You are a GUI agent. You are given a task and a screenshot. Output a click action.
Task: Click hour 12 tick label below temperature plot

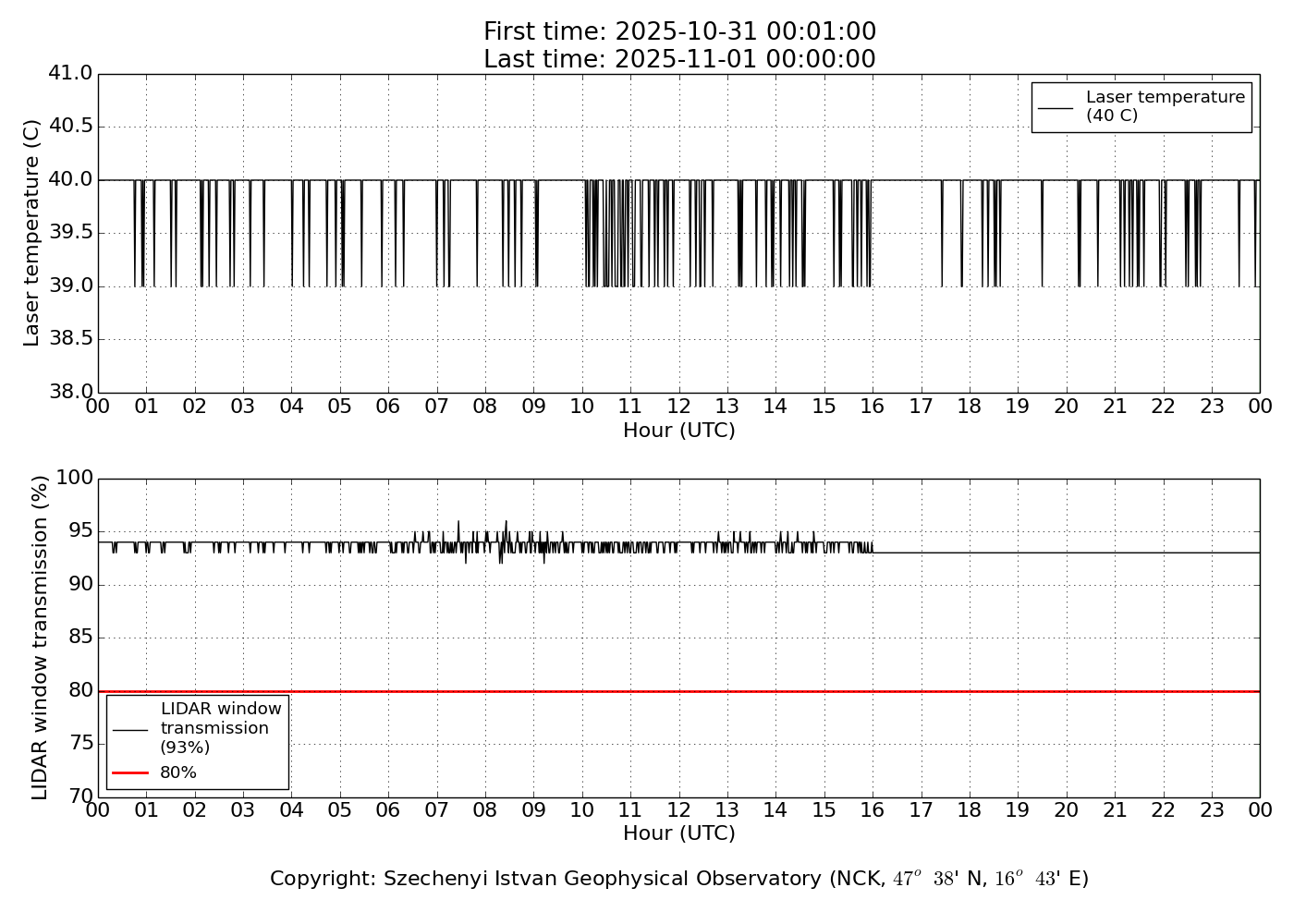(x=679, y=407)
